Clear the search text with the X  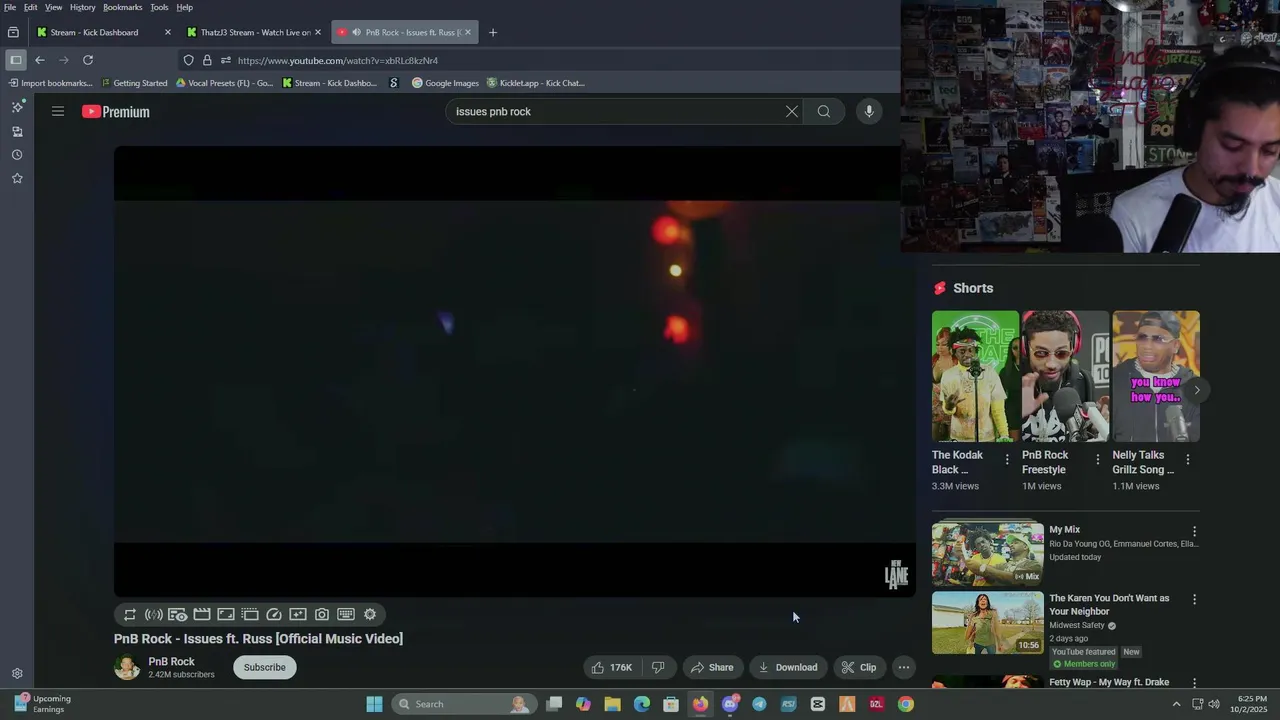792,112
